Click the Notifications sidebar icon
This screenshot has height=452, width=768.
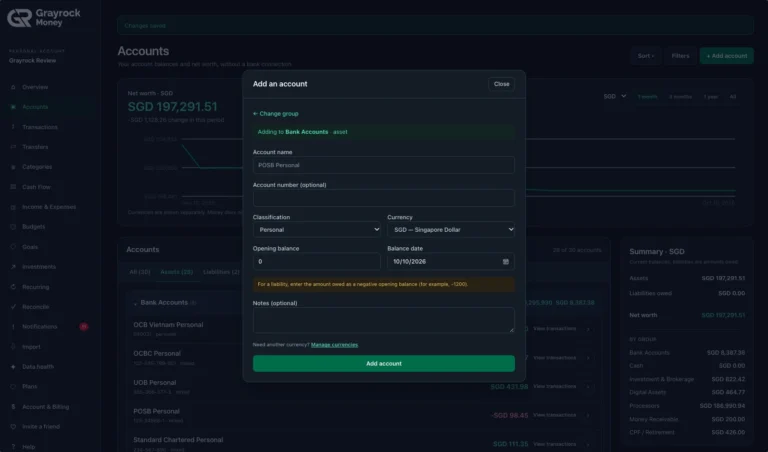pos(13,327)
